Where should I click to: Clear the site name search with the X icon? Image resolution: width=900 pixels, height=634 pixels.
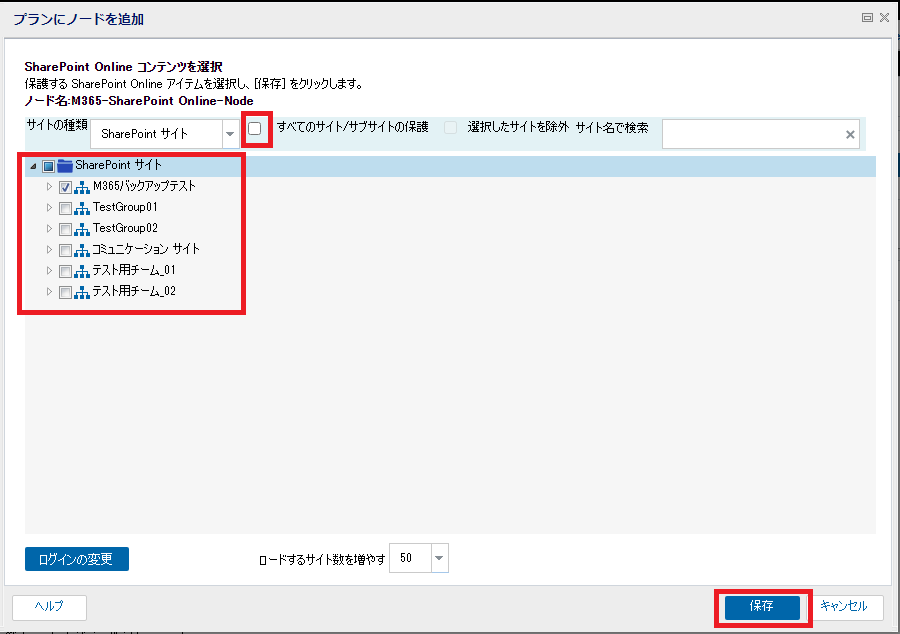[850, 134]
